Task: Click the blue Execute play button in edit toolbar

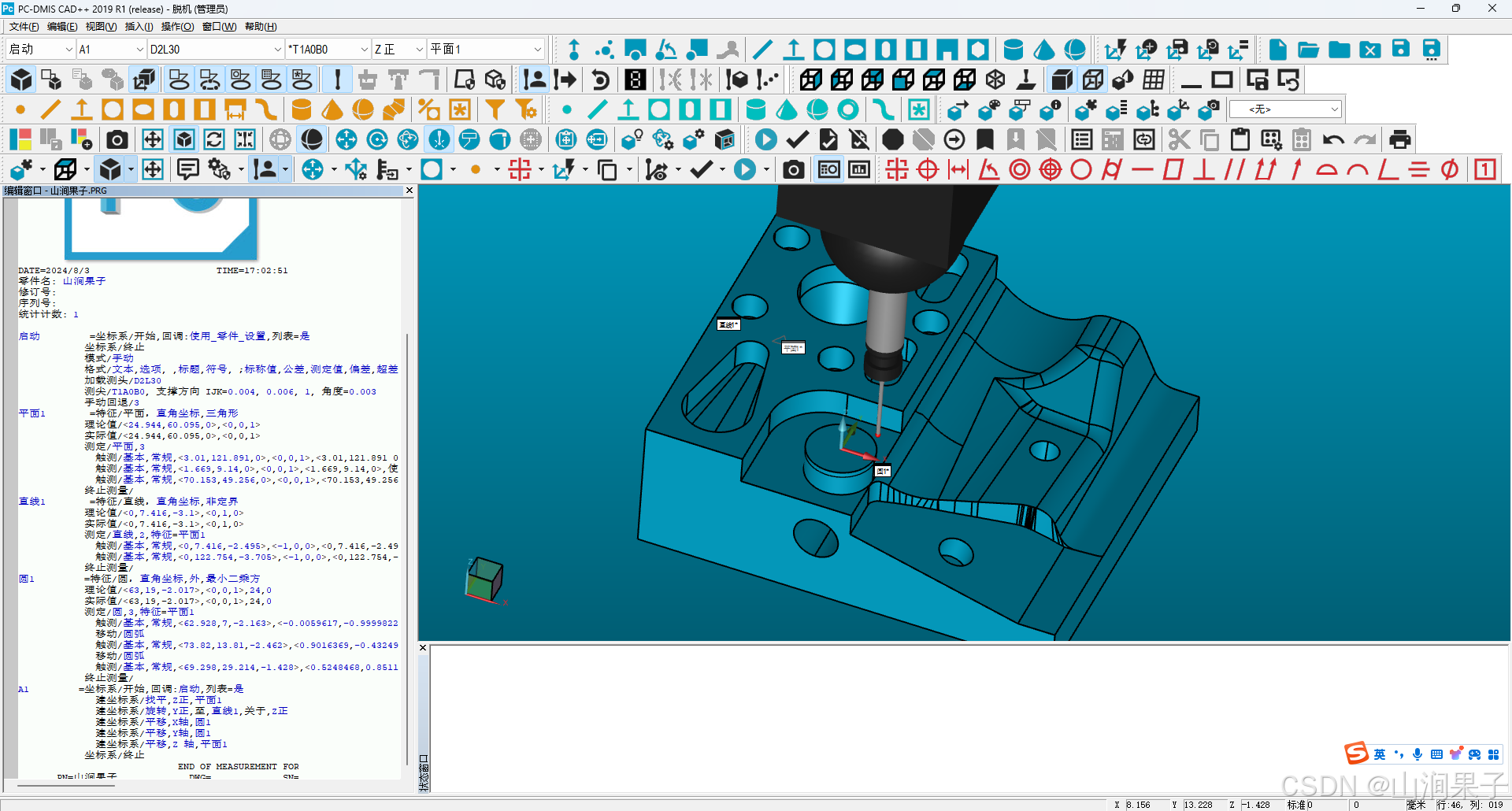Action: (x=765, y=139)
